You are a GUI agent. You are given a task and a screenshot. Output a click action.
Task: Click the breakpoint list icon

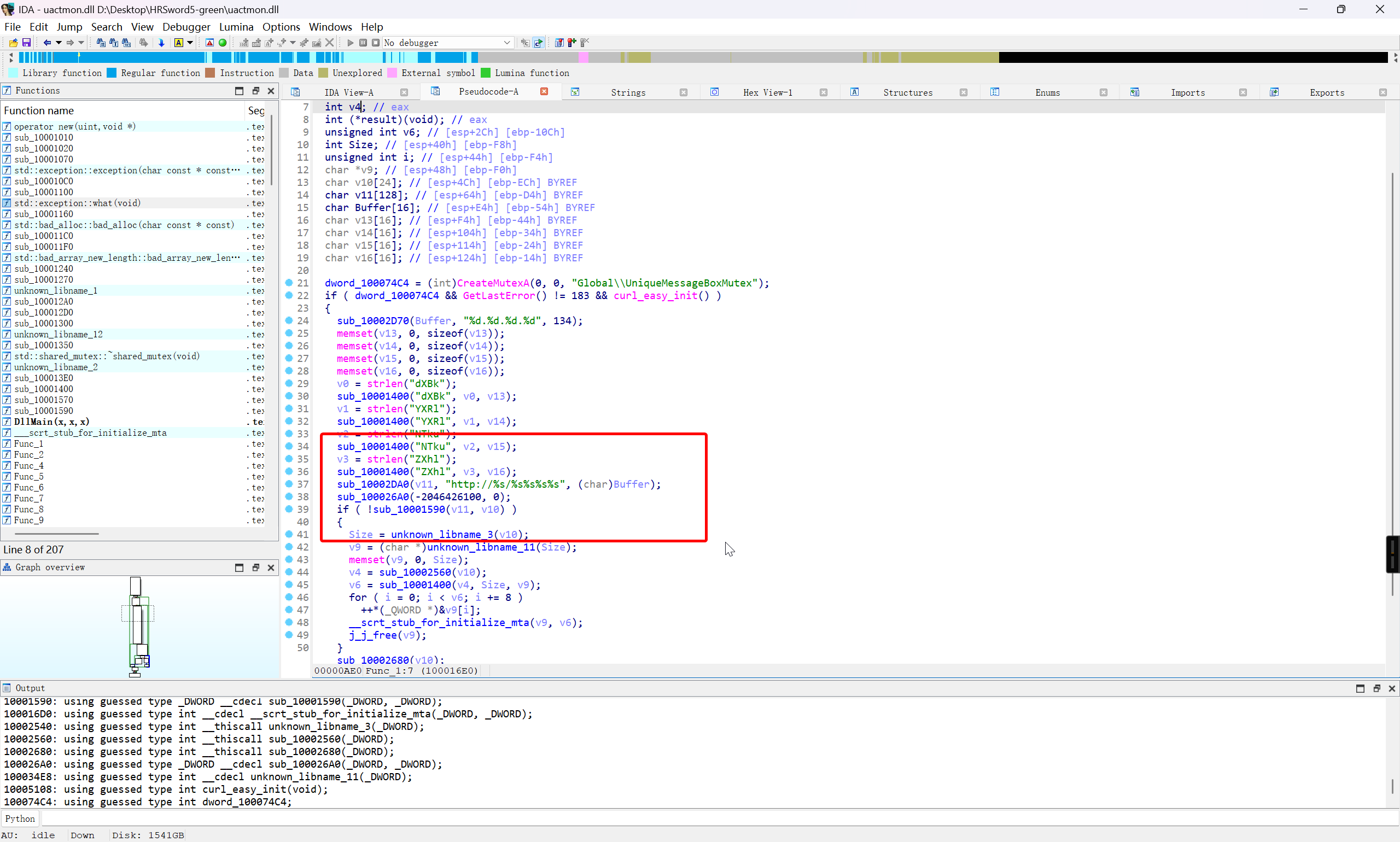559,43
